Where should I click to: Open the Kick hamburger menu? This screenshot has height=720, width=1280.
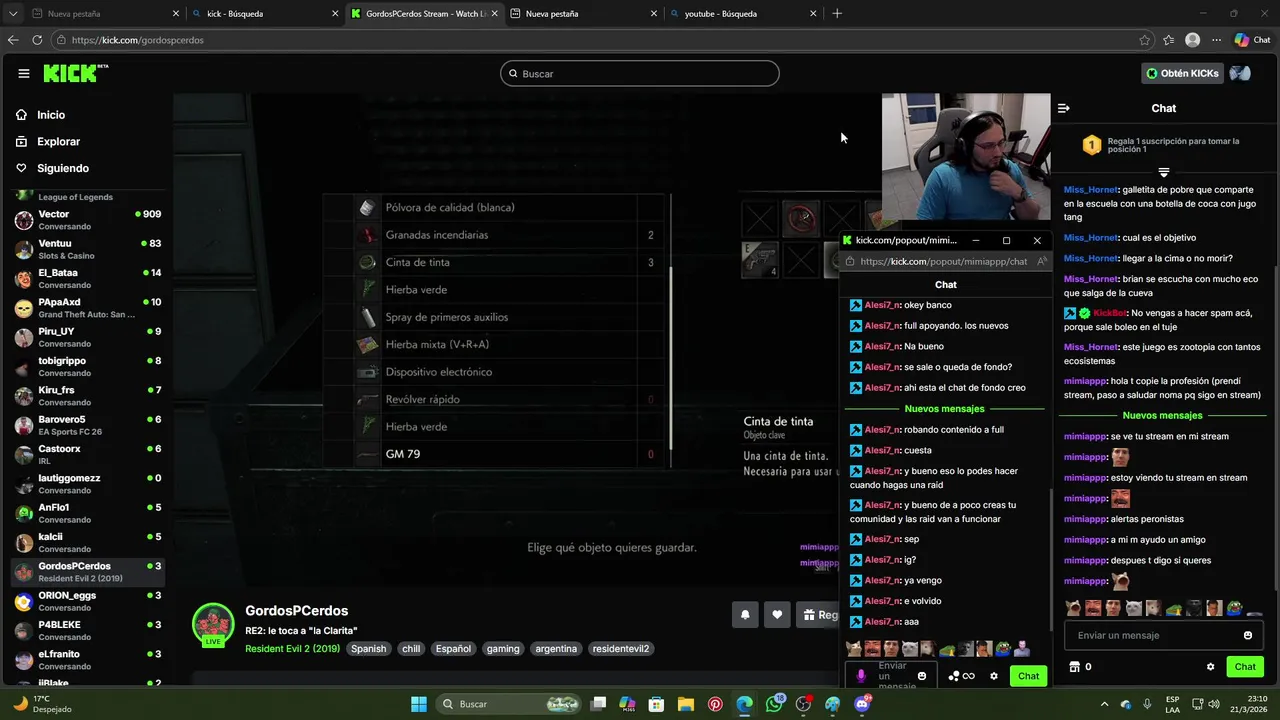point(23,73)
